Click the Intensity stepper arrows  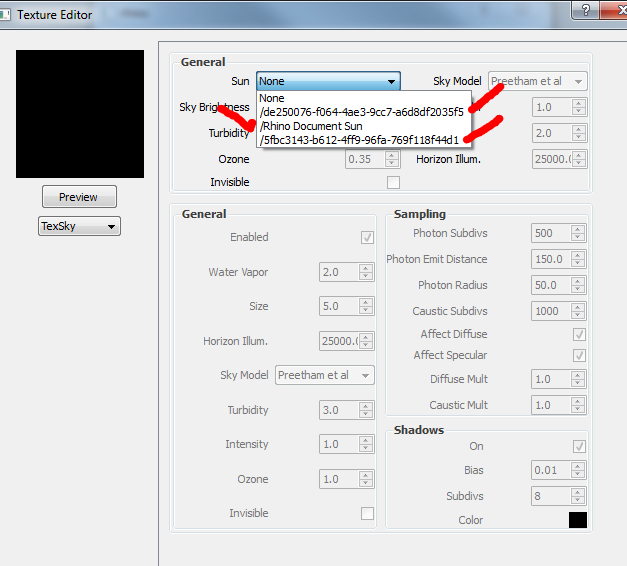pos(365,444)
